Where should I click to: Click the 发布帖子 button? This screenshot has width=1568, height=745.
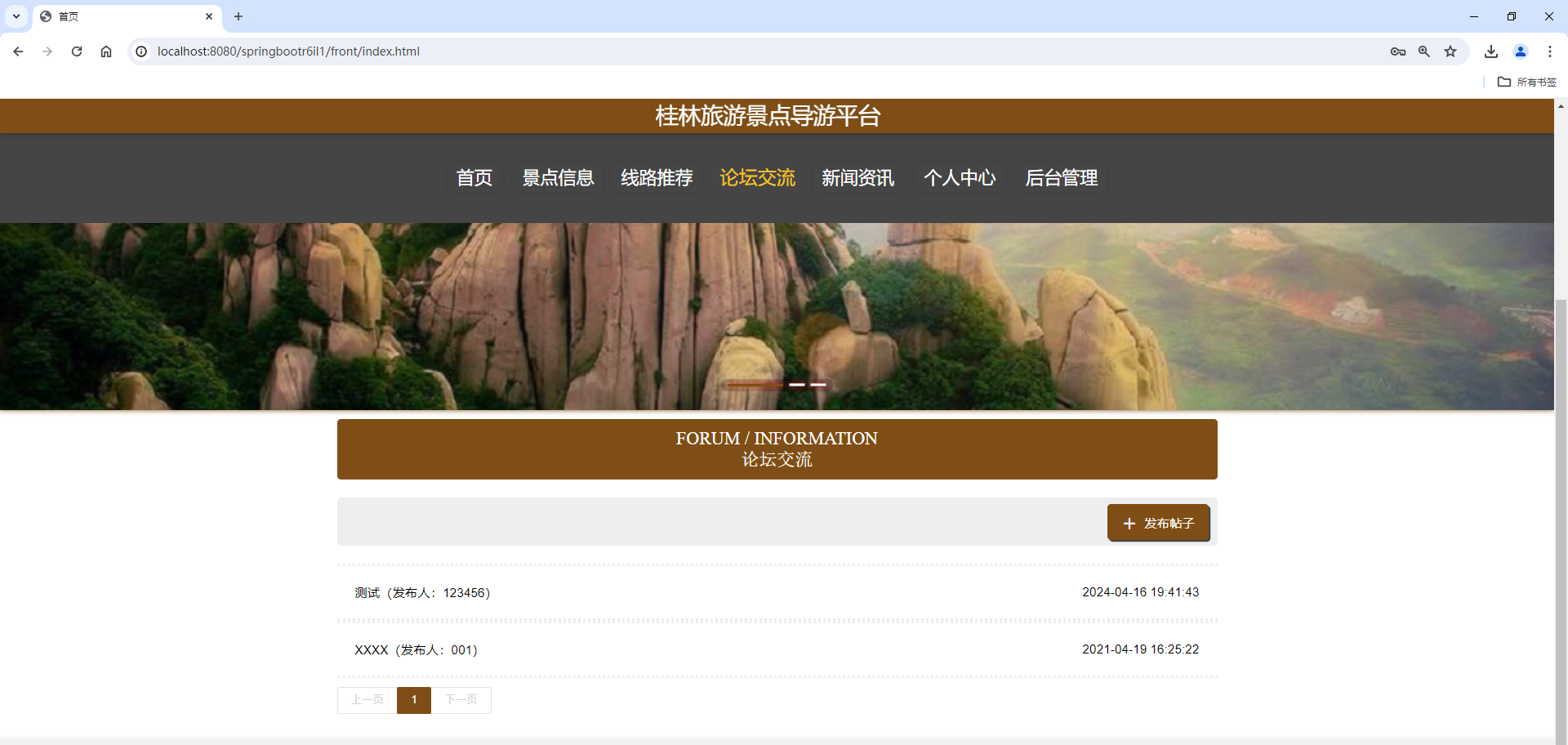click(x=1159, y=523)
